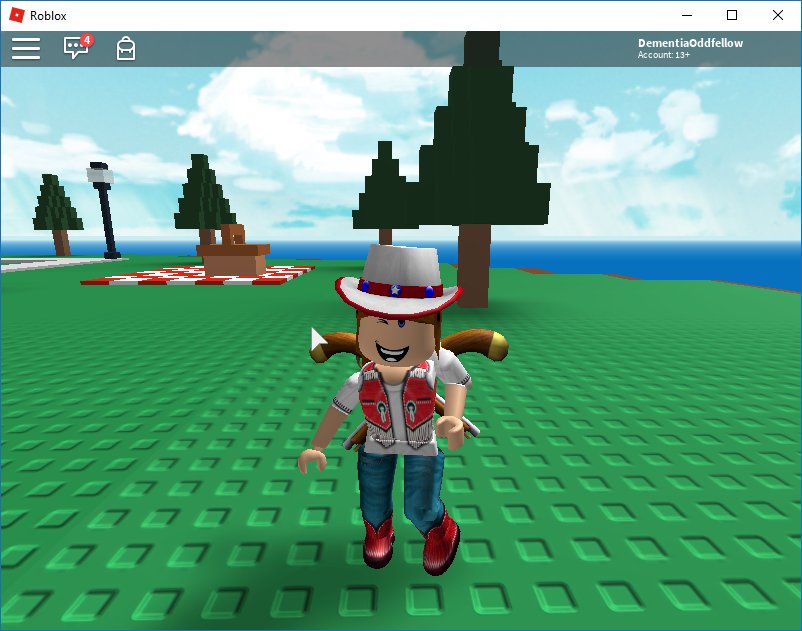This screenshot has width=802, height=631.
Task: Minimize the Roblox window
Action: pos(687,15)
